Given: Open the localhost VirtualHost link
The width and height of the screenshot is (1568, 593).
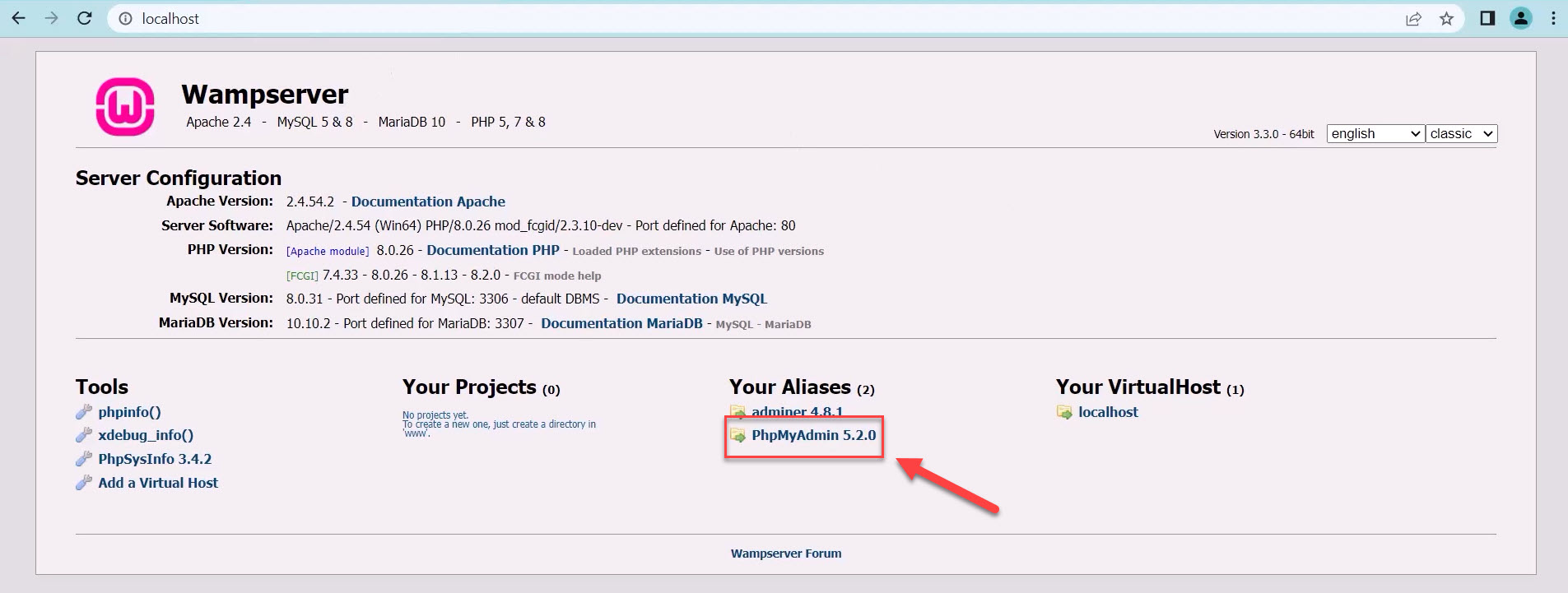Looking at the screenshot, I should pyautogui.click(x=1108, y=412).
